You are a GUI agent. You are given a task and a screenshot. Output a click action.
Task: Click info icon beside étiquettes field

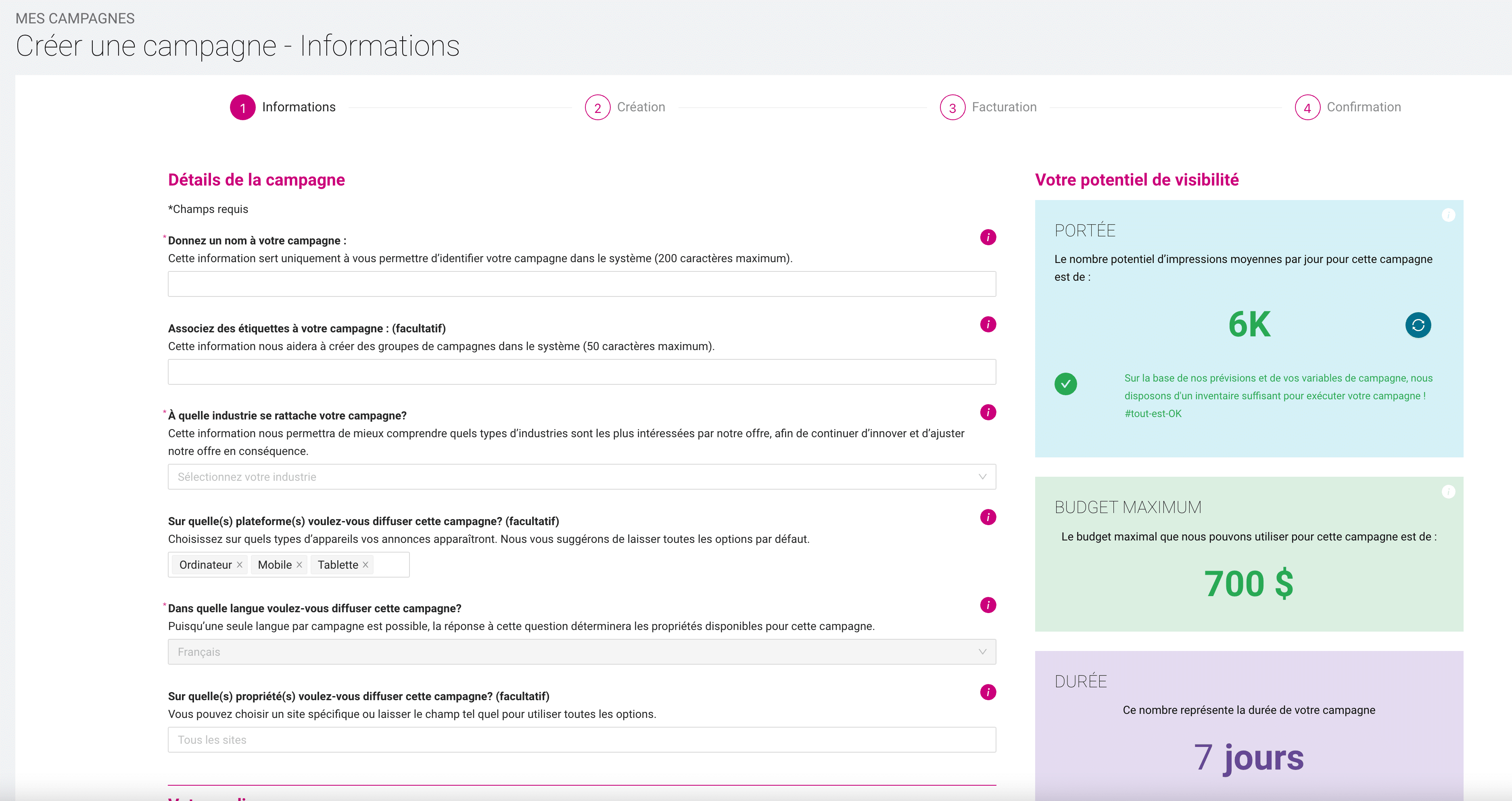pyautogui.click(x=988, y=325)
